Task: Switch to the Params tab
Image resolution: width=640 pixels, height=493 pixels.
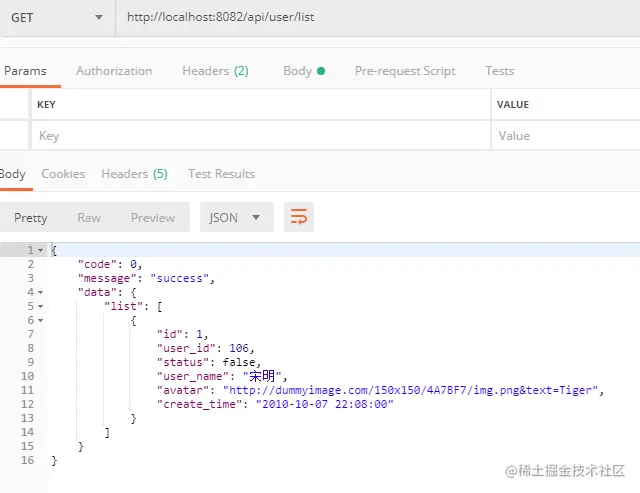Action: 25,71
